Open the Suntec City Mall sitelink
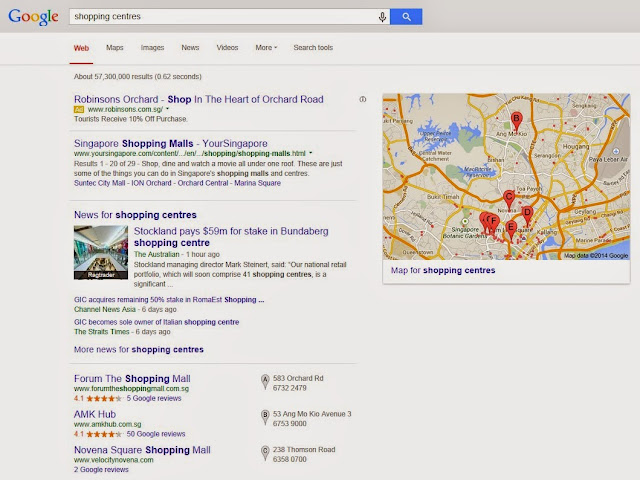 pos(100,183)
